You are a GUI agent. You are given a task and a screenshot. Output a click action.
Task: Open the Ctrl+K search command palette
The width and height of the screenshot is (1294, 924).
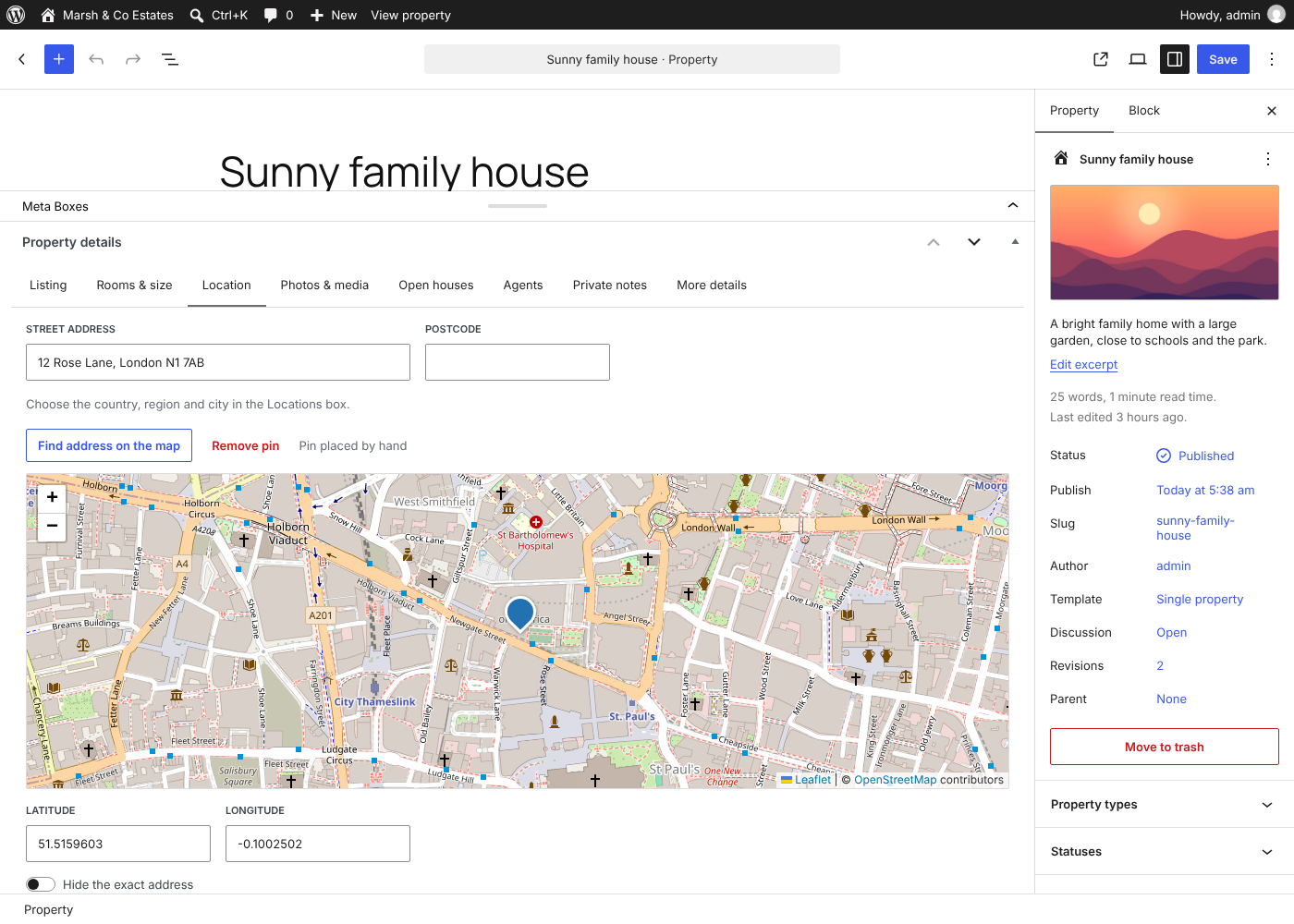click(218, 15)
